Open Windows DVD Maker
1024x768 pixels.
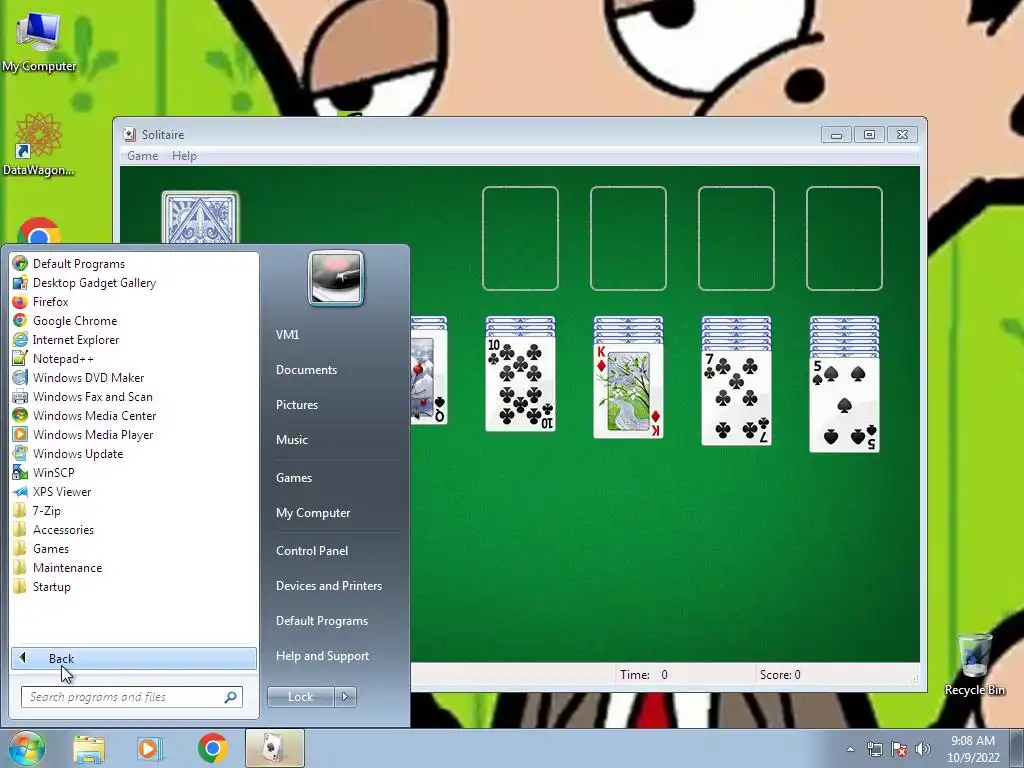pyautogui.click(x=134, y=377)
